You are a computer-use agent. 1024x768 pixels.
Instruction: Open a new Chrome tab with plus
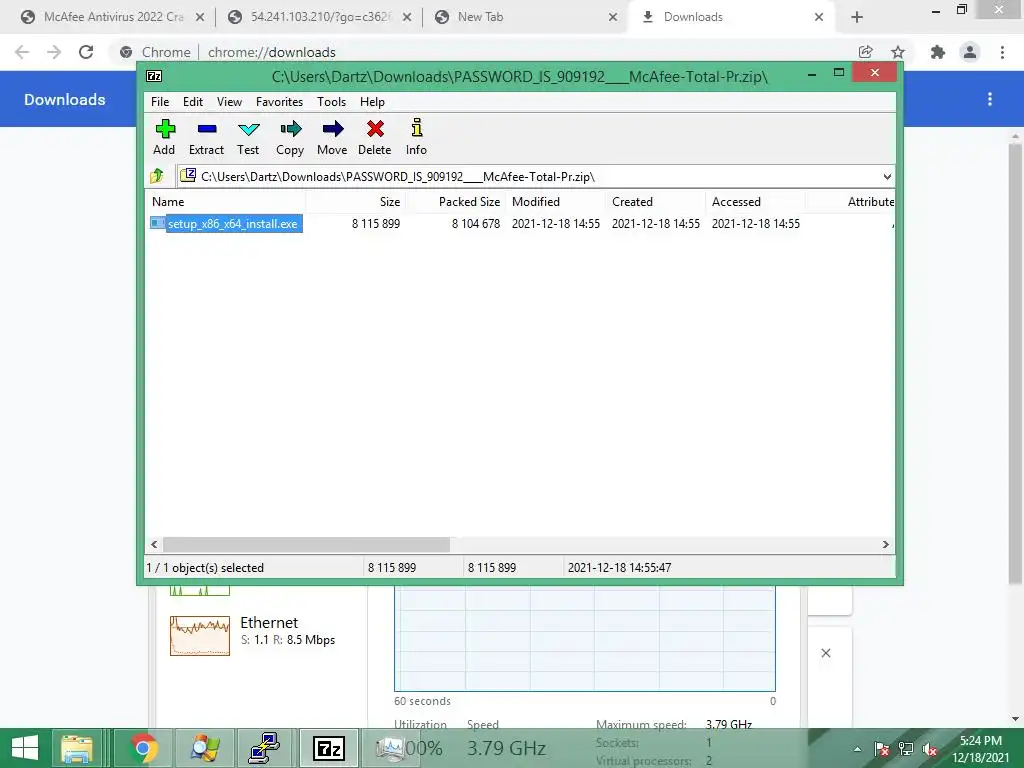tap(857, 17)
